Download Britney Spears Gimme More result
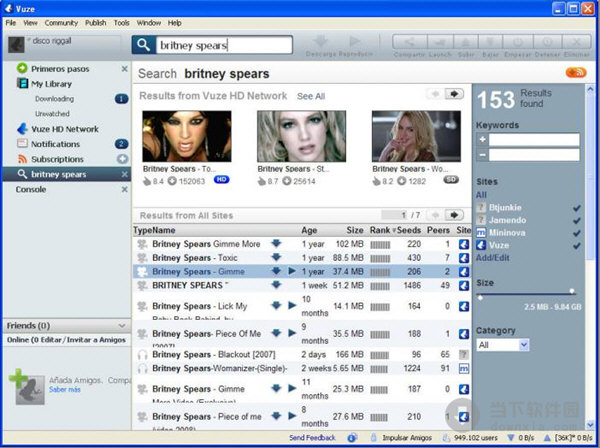 pyautogui.click(x=276, y=243)
